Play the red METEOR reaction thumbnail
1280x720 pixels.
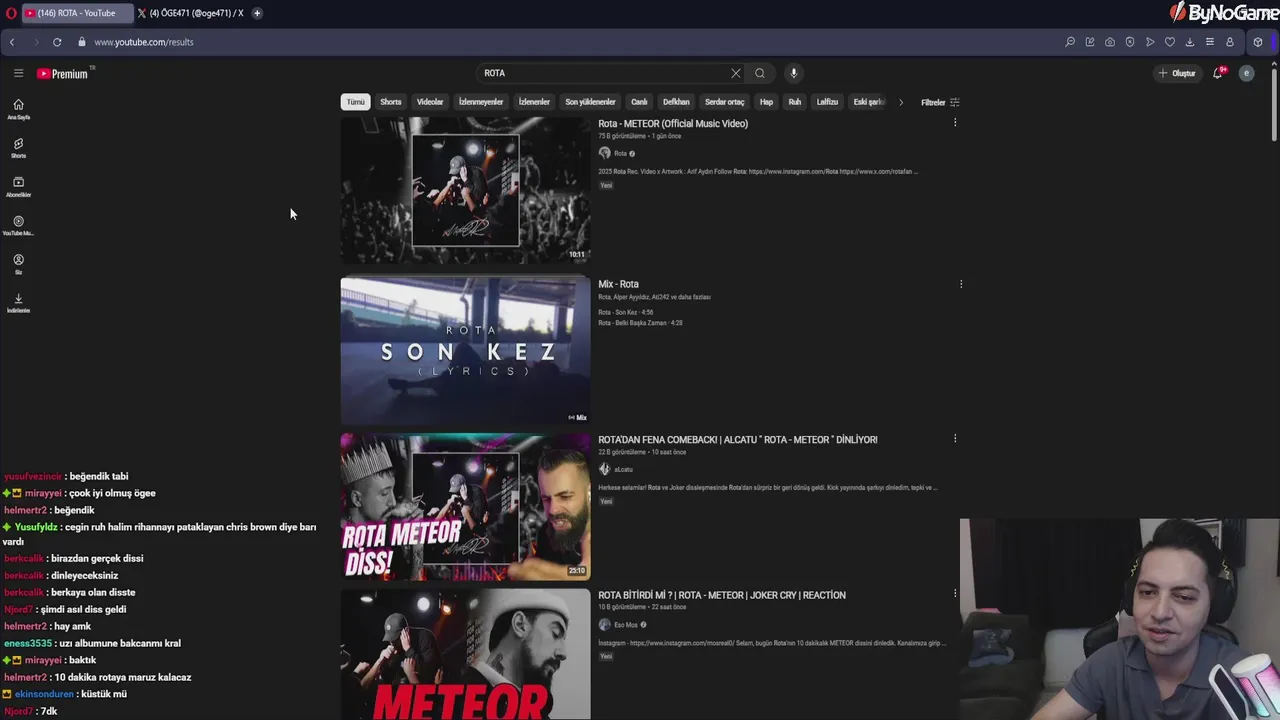[x=465, y=654]
